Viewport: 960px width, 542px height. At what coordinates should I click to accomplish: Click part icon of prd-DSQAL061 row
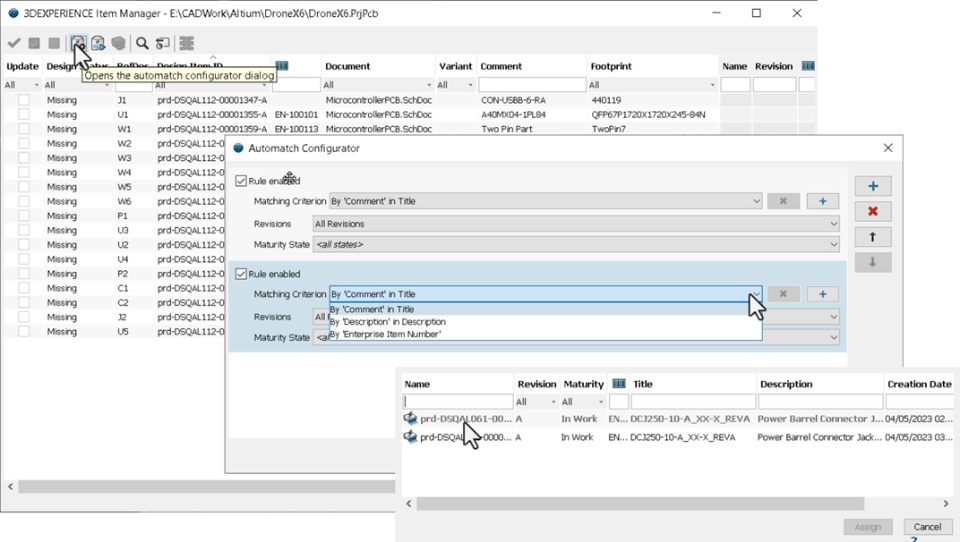(x=410, y=418)
